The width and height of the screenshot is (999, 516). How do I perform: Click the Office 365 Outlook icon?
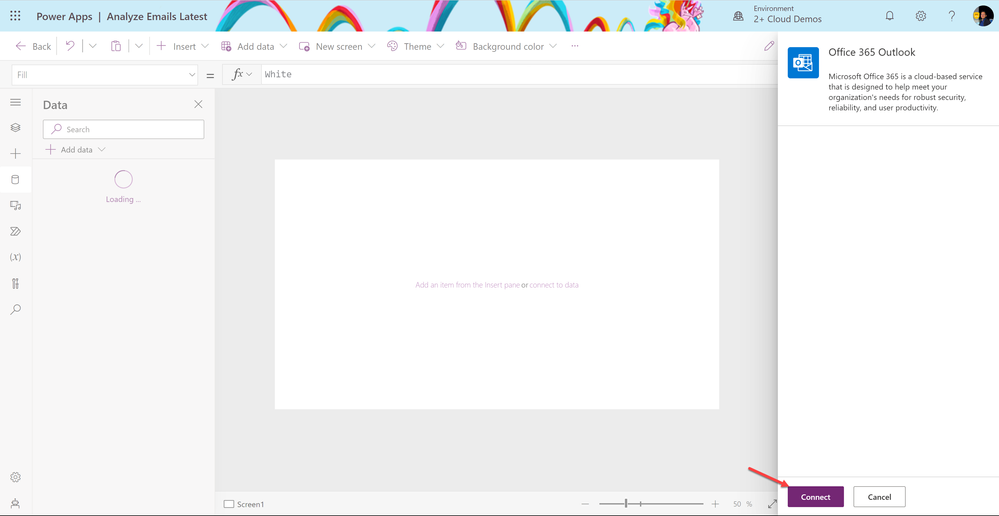point(803,62)
